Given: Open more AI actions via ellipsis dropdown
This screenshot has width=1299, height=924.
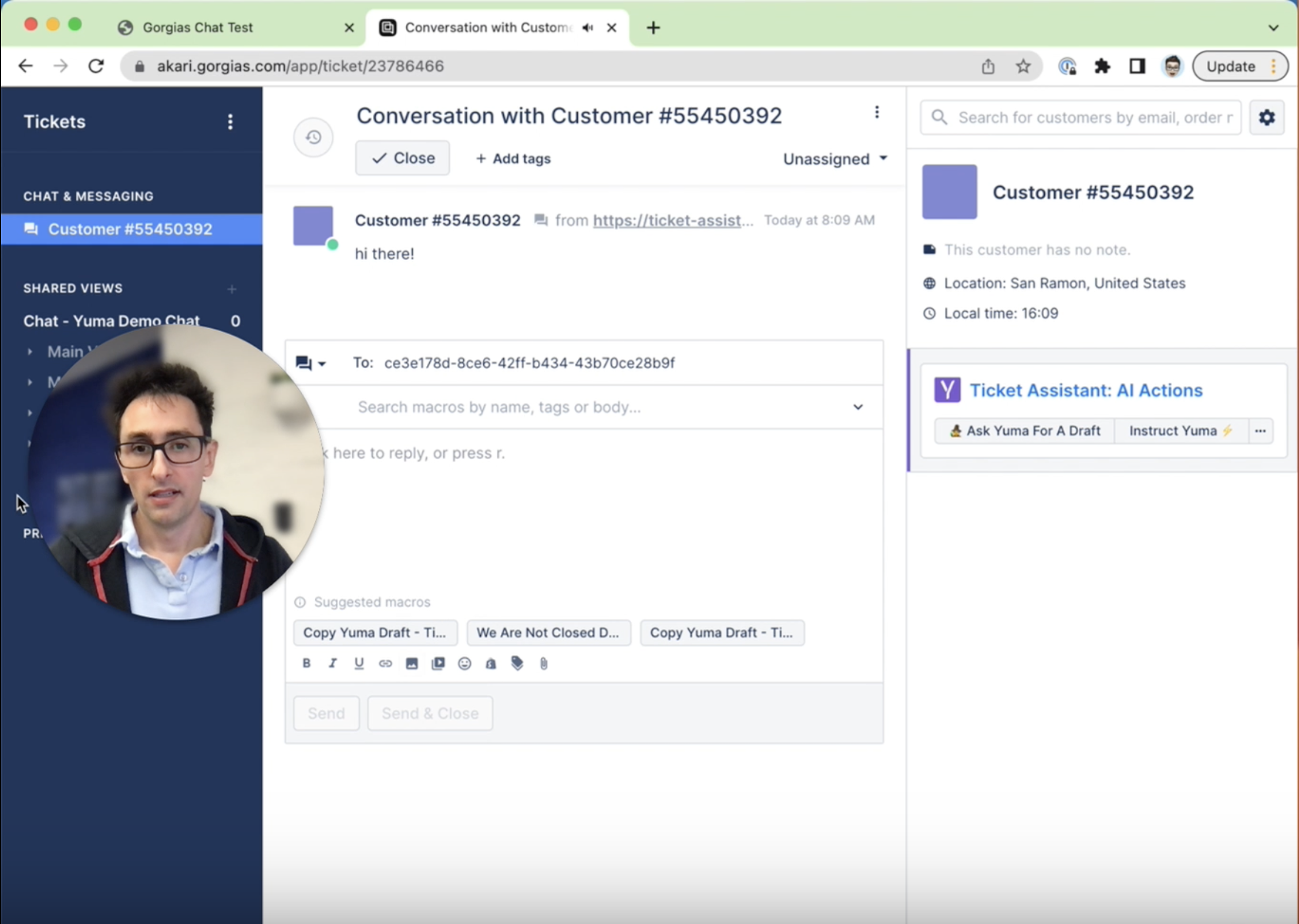Looking at the screenshot, I should click(x=1260, y=431).
